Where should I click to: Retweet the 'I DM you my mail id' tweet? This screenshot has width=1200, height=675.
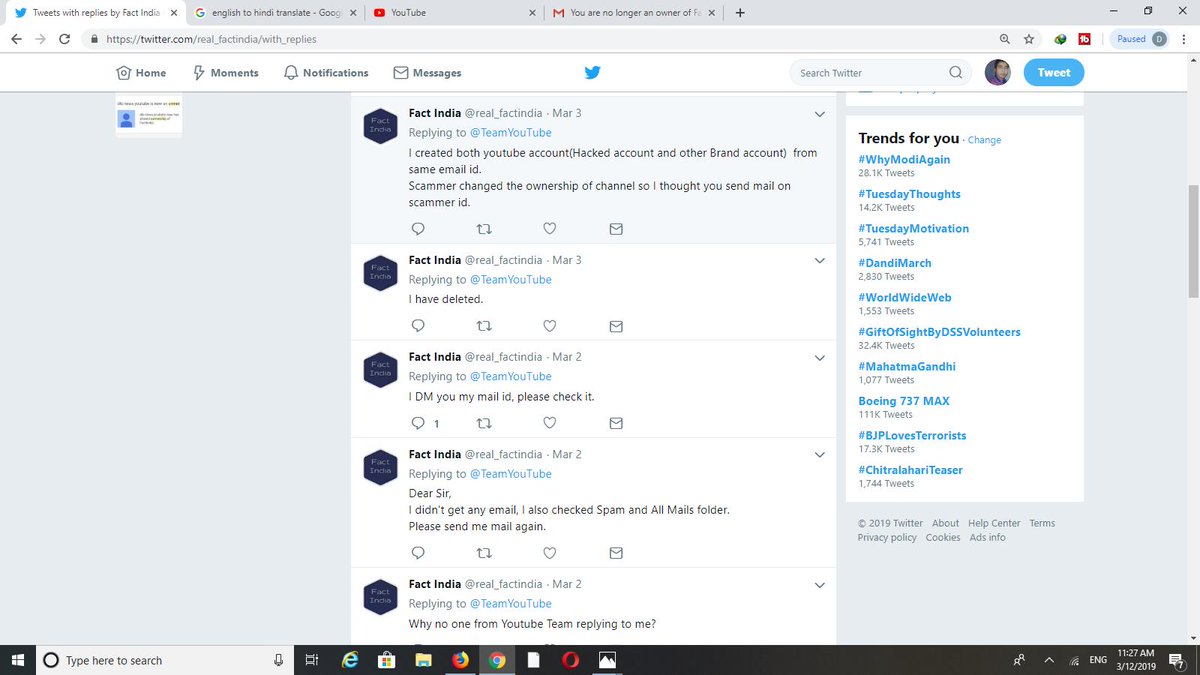coord(484,423)
